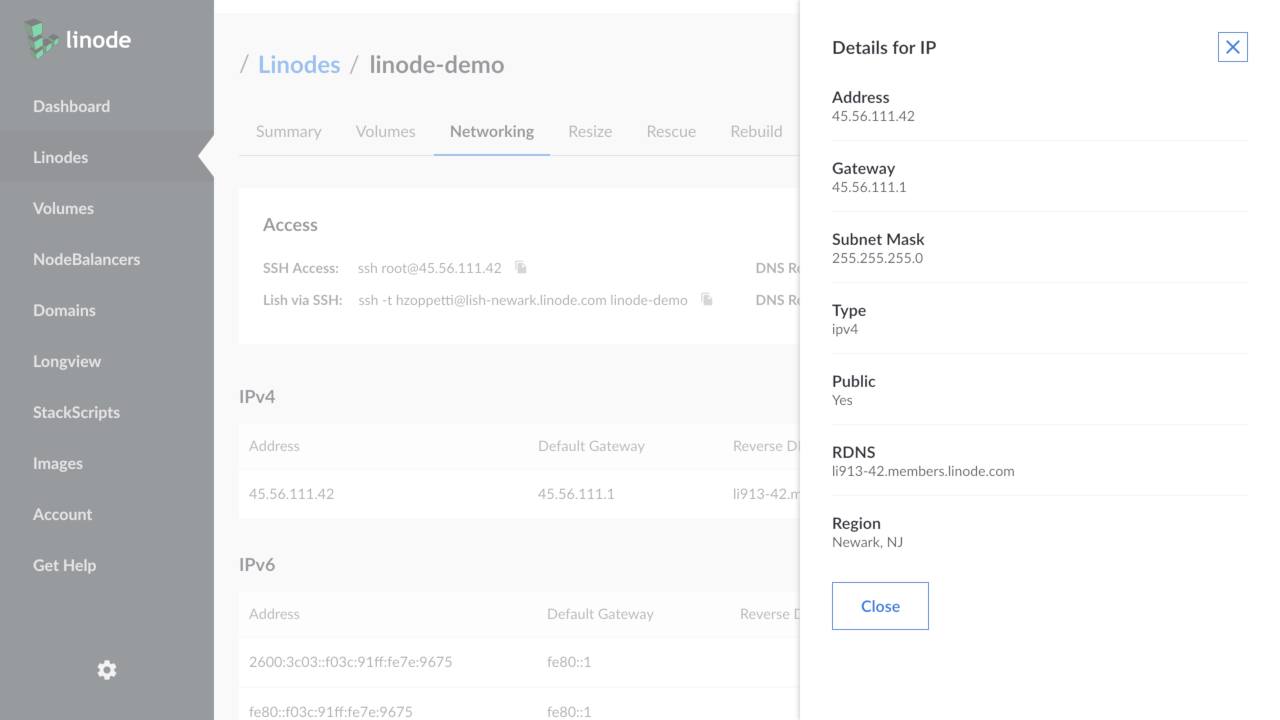Copy the SSH Access command
Screen dimensions: 1280x720
point(521,268)
